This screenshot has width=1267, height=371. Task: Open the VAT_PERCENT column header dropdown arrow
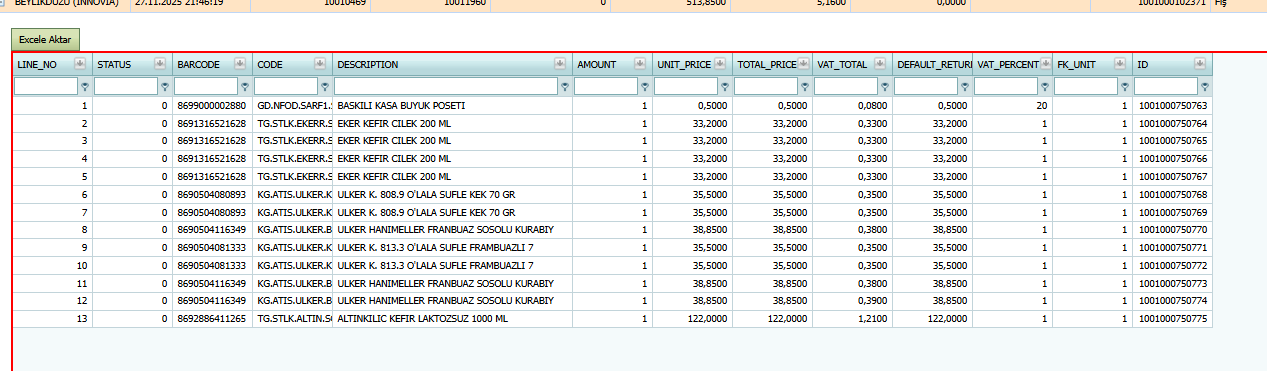click(1040, 64)
